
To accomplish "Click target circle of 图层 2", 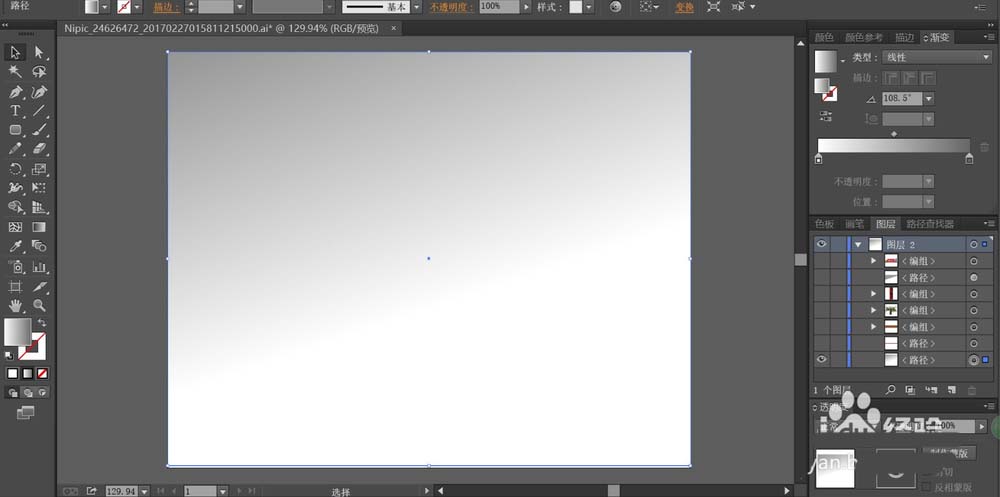I will coord(973,244).
